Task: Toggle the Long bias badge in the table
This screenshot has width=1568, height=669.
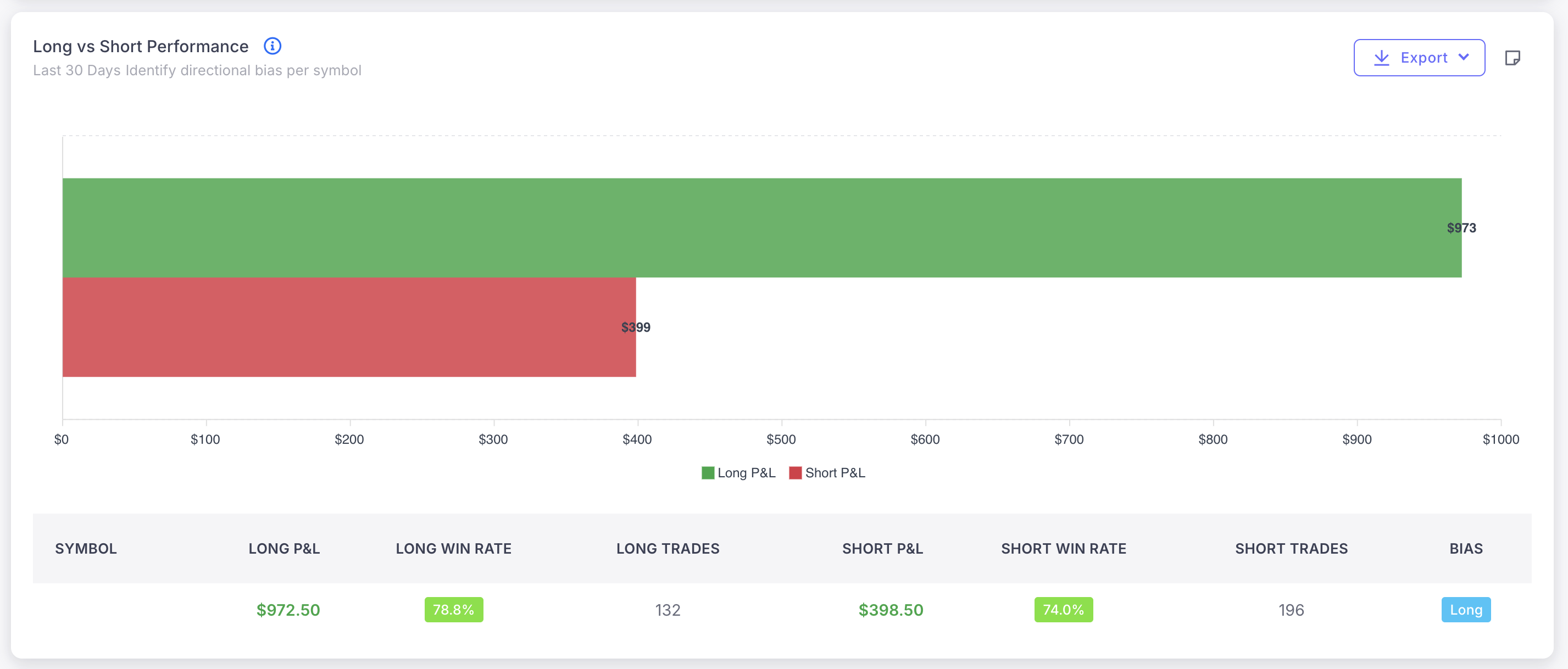Action: pyautogui.click(x=1466, y=609)
